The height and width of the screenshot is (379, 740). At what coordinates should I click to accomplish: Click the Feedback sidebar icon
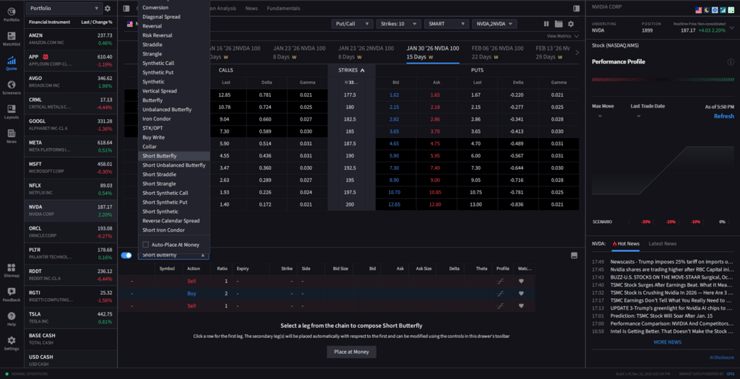point(11,295)
